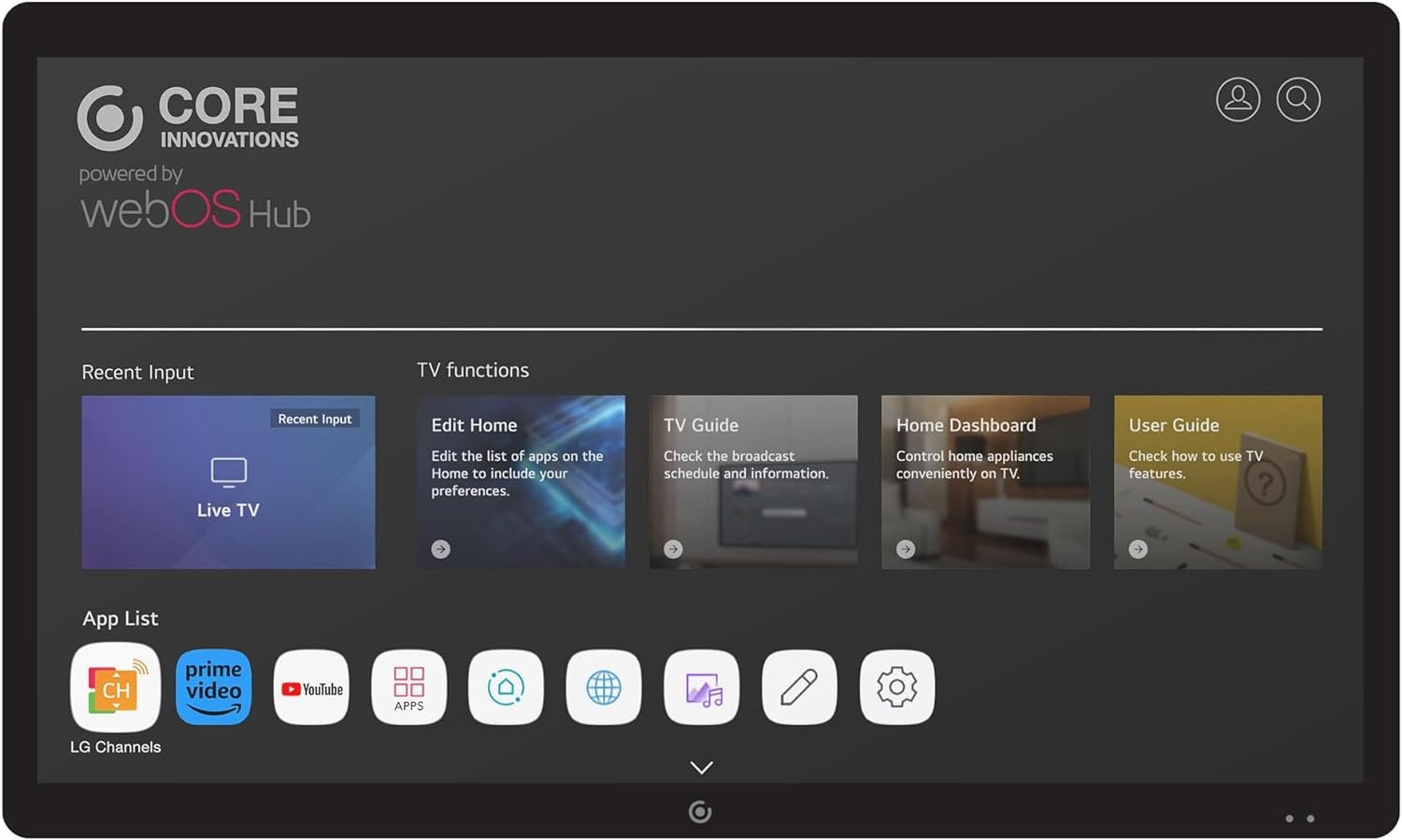Click the TV functions section heading
Image resolution: width=1402 pixels, height=840 pixels.
(473, 370)
